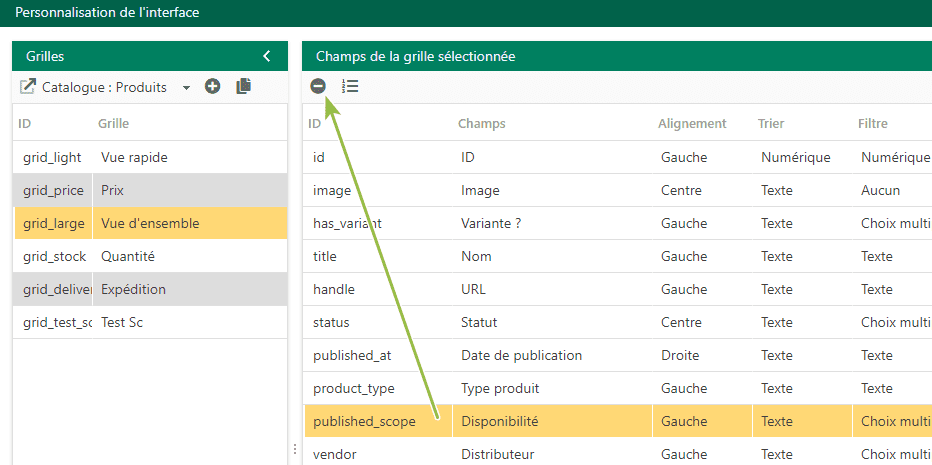Click the duplicate grid copy icon
The height and width of the screenshot is (465, 932).
pos(244,87)
